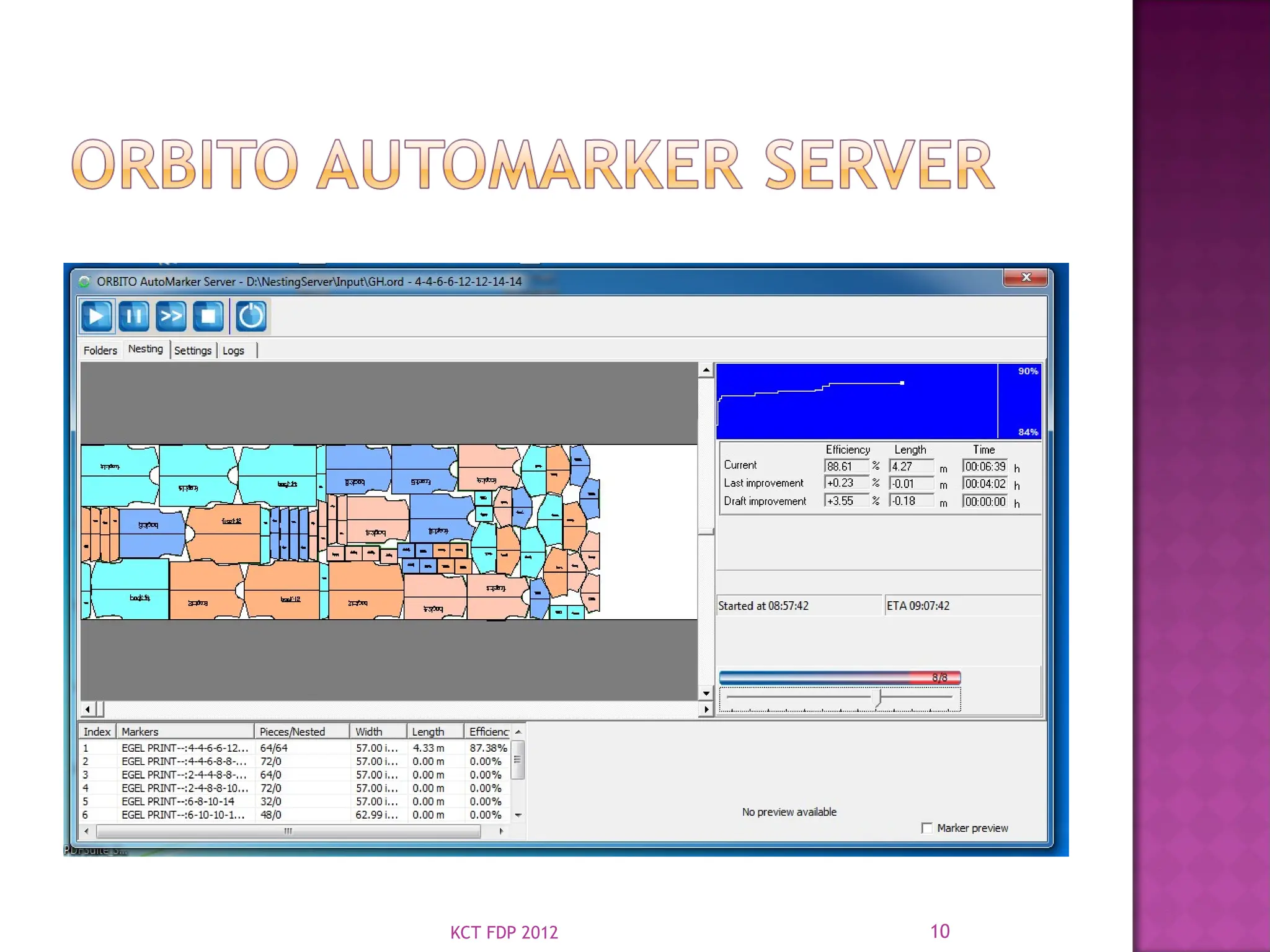The image size is (1270, 952).
Task: Select marker row 1 EGEL PRINT 4-4-6-6-12
Action: [x=185, y=748]
